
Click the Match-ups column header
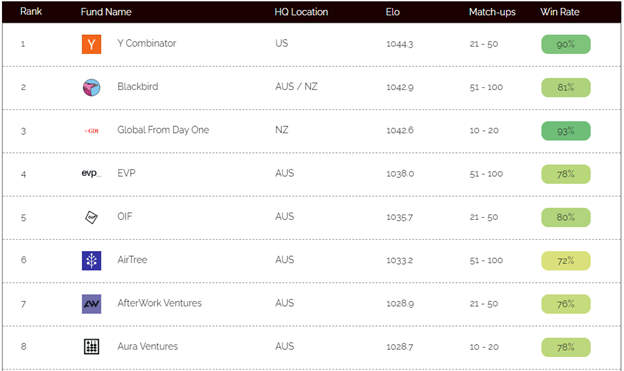(x=492, y=12)
